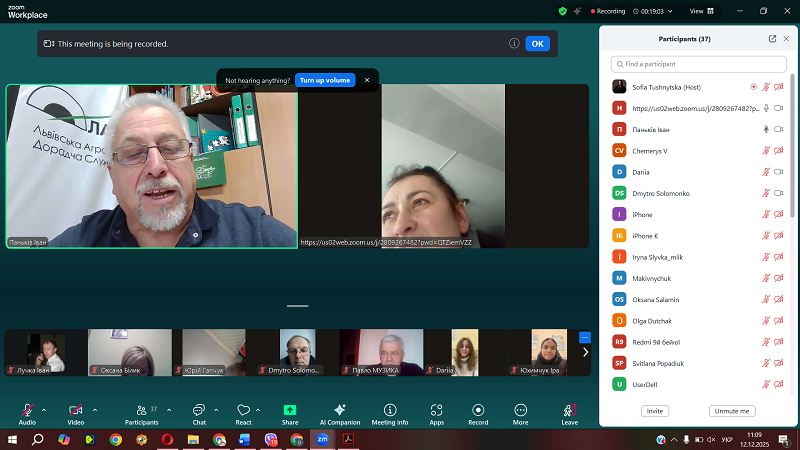Image resolution: width=800 pixels, height=450 pixels.
Task: Select Павло МУЗИКА video thumbnail
Action: 381,353
